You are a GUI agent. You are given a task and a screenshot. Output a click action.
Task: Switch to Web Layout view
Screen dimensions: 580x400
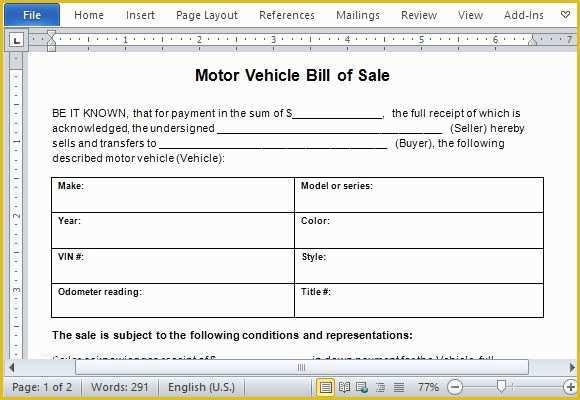(x=361, y=387)
